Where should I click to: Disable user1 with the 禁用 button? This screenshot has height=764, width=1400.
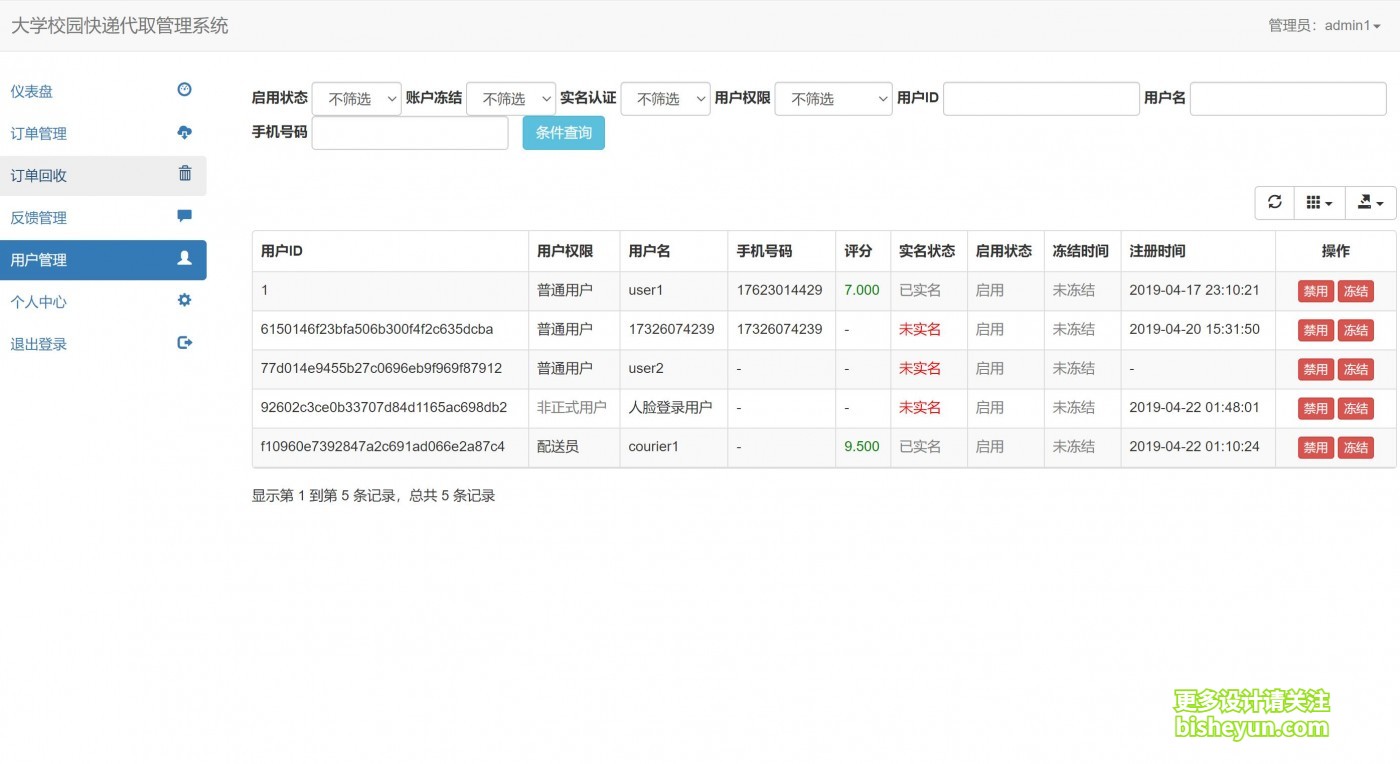1315,291
